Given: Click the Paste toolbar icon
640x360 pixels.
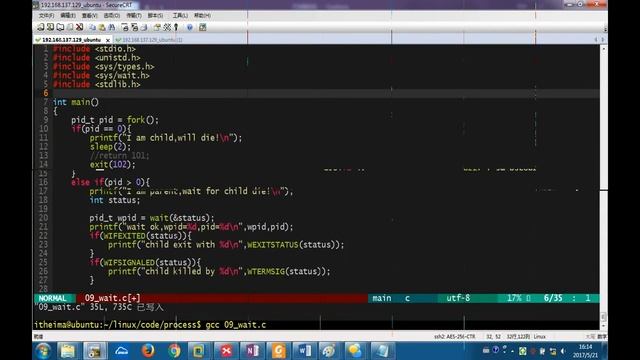Looking at the screenshot, I should 102,27.
